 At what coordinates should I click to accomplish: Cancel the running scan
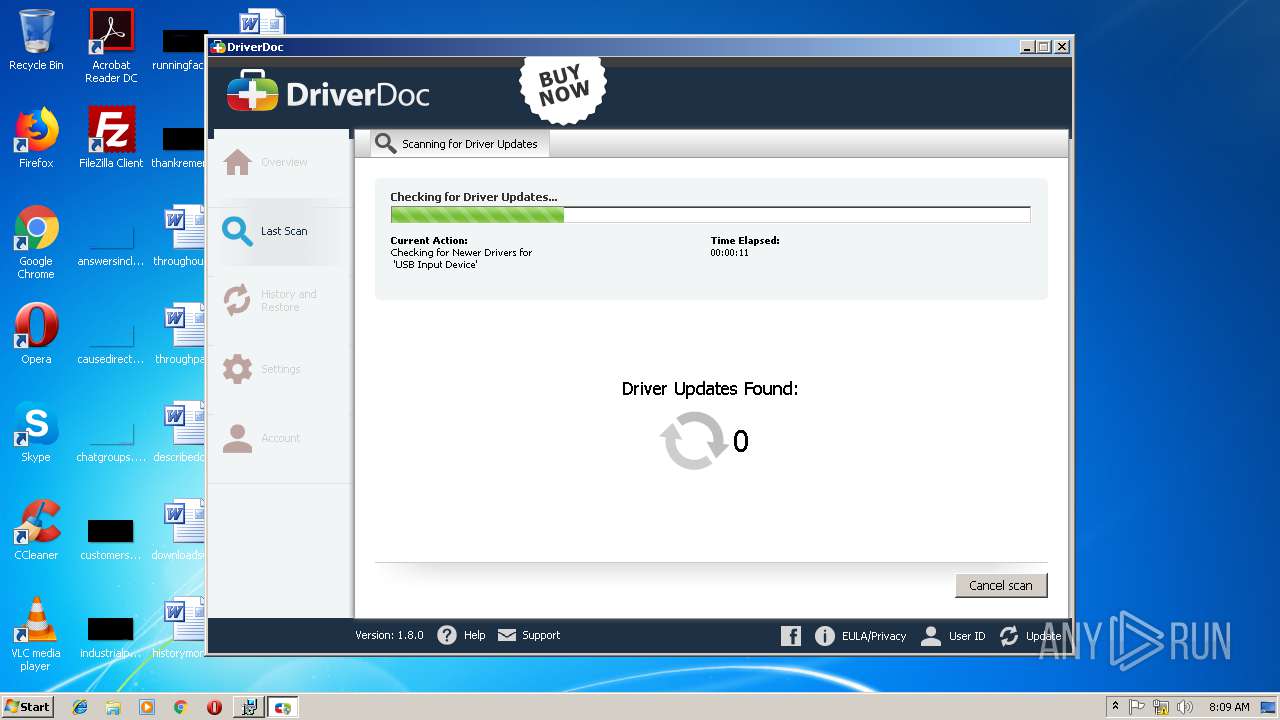[x=1001, y=585]
